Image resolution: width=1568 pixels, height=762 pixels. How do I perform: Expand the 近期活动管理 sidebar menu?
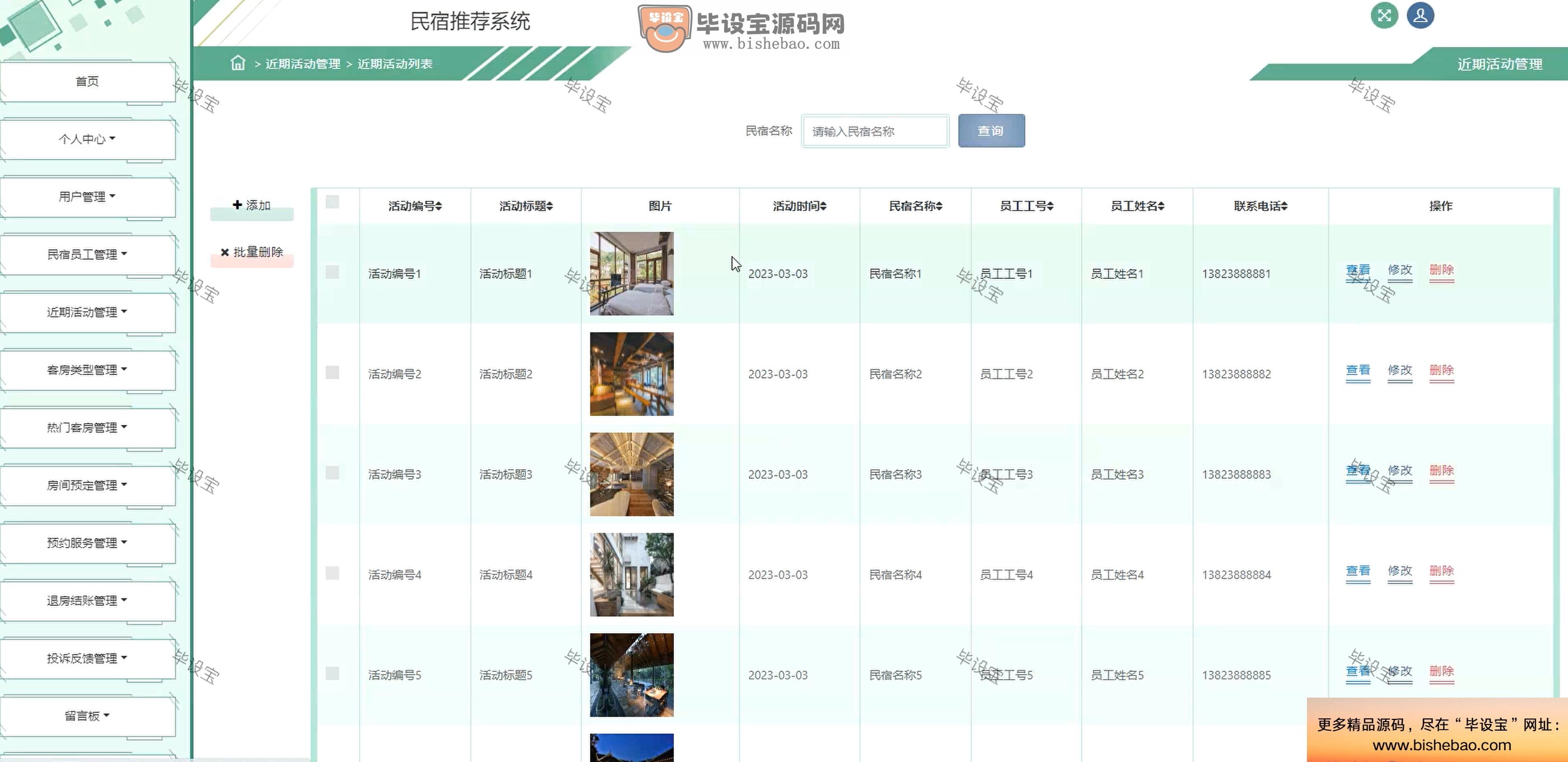87,312
